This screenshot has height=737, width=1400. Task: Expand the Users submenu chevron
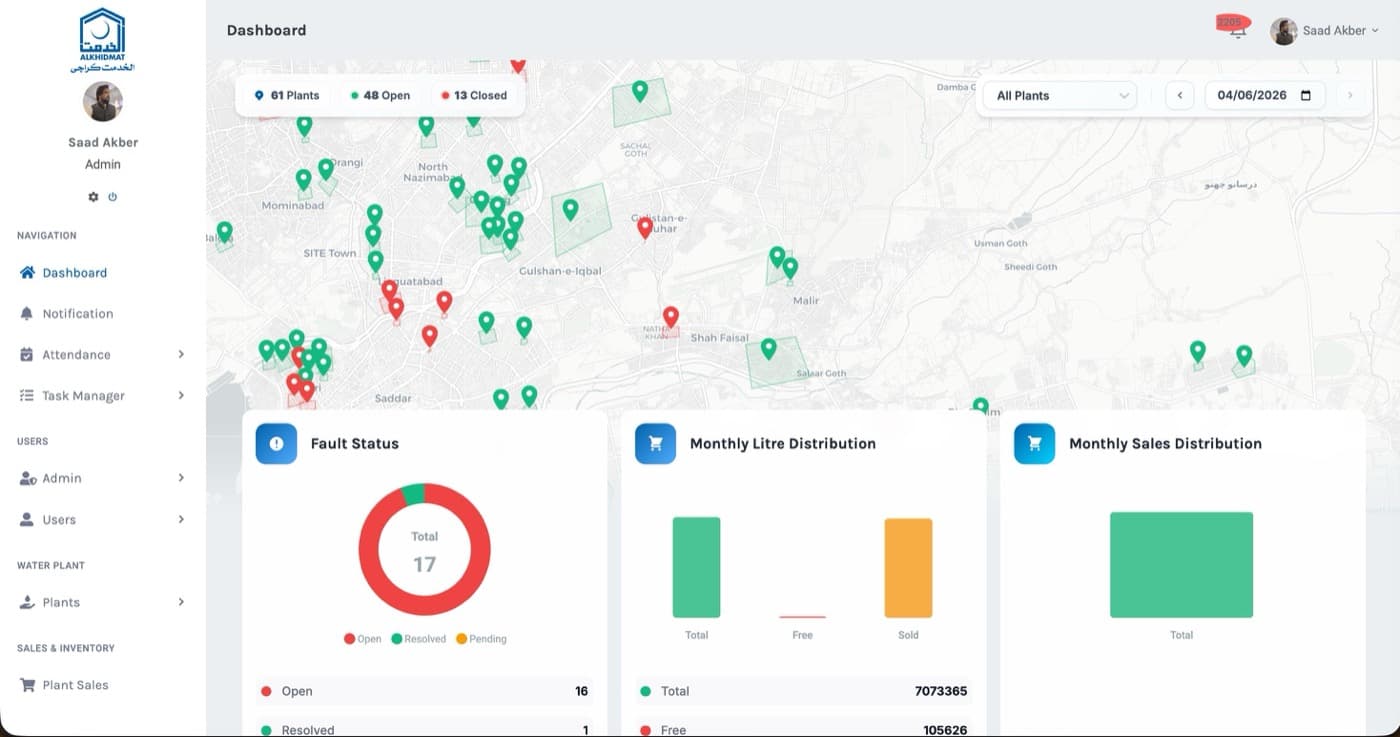coord(181,519)
